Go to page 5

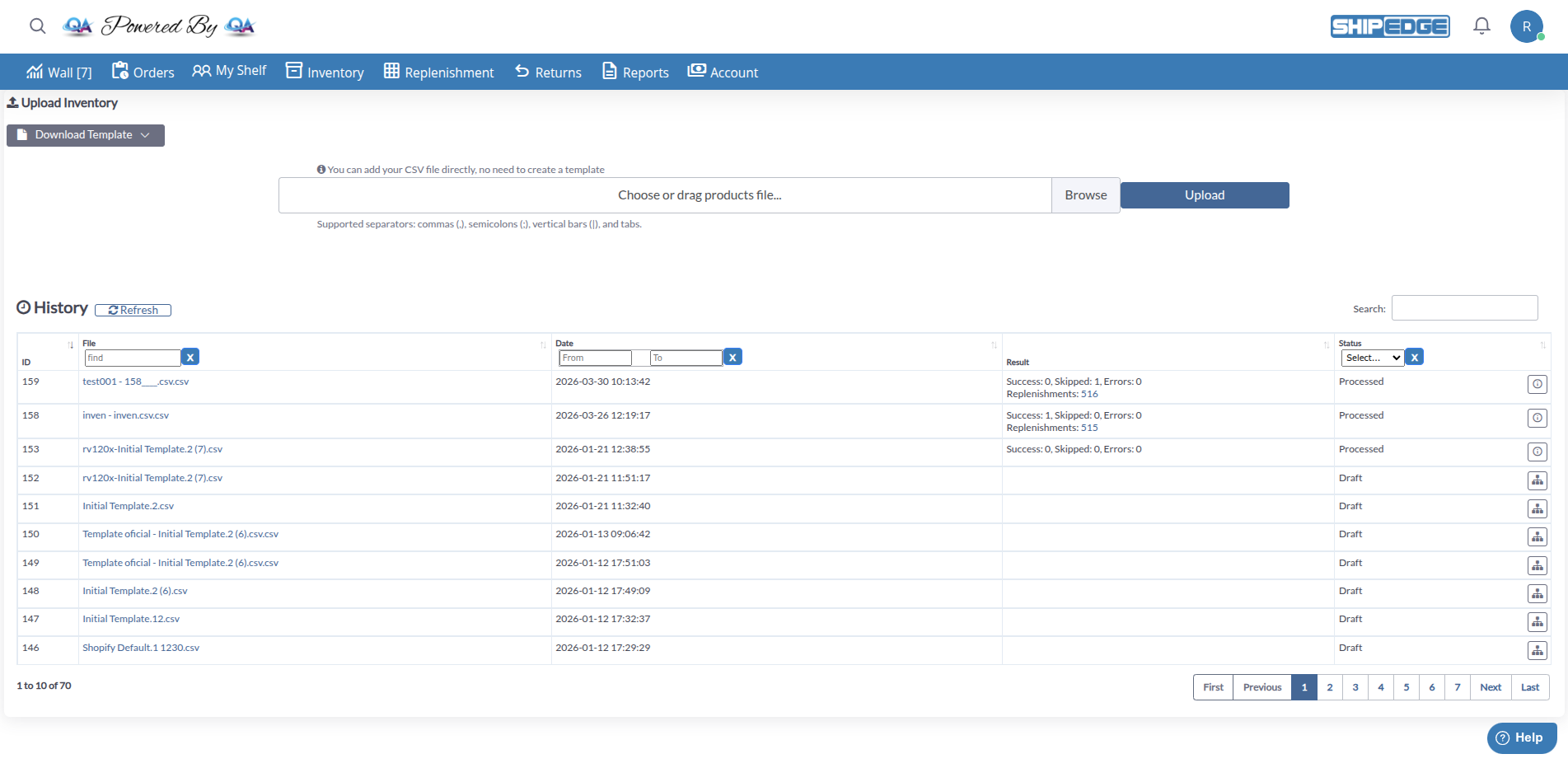[x=1407, y=687]
